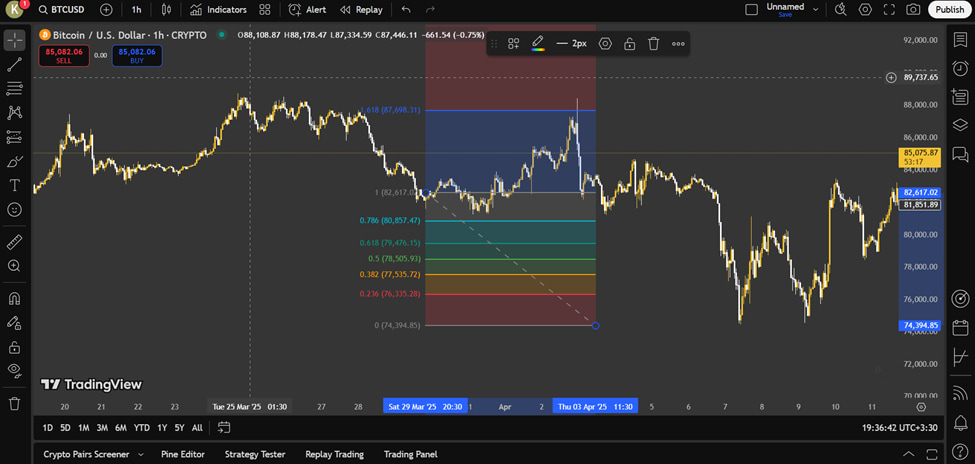
Task: Change Fib line color with pencil swatch
Action: (538, 44)
